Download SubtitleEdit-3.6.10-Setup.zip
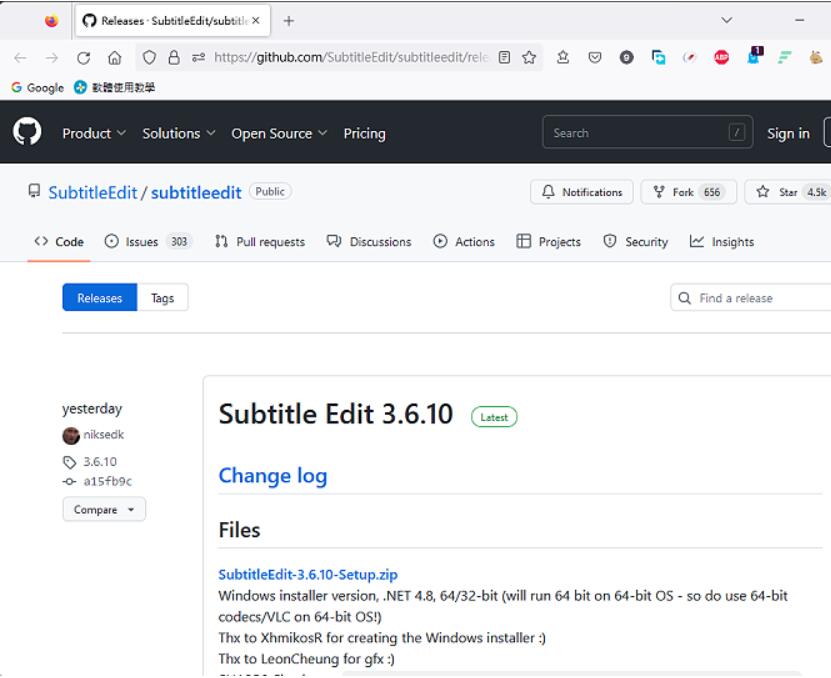 308,575
